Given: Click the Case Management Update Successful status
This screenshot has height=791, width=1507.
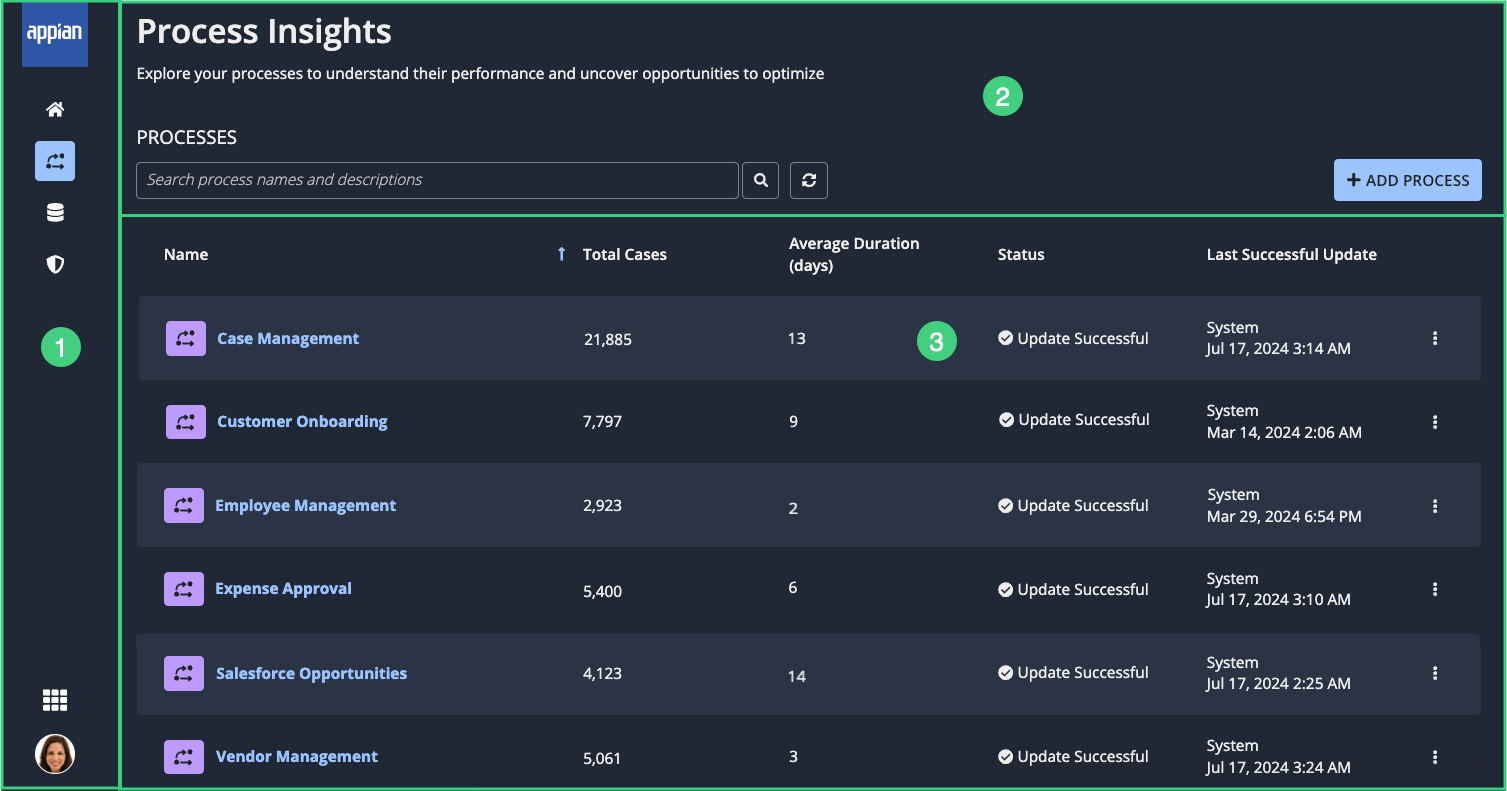Looking at the screenshot, I should click(x=1073, y=338).
